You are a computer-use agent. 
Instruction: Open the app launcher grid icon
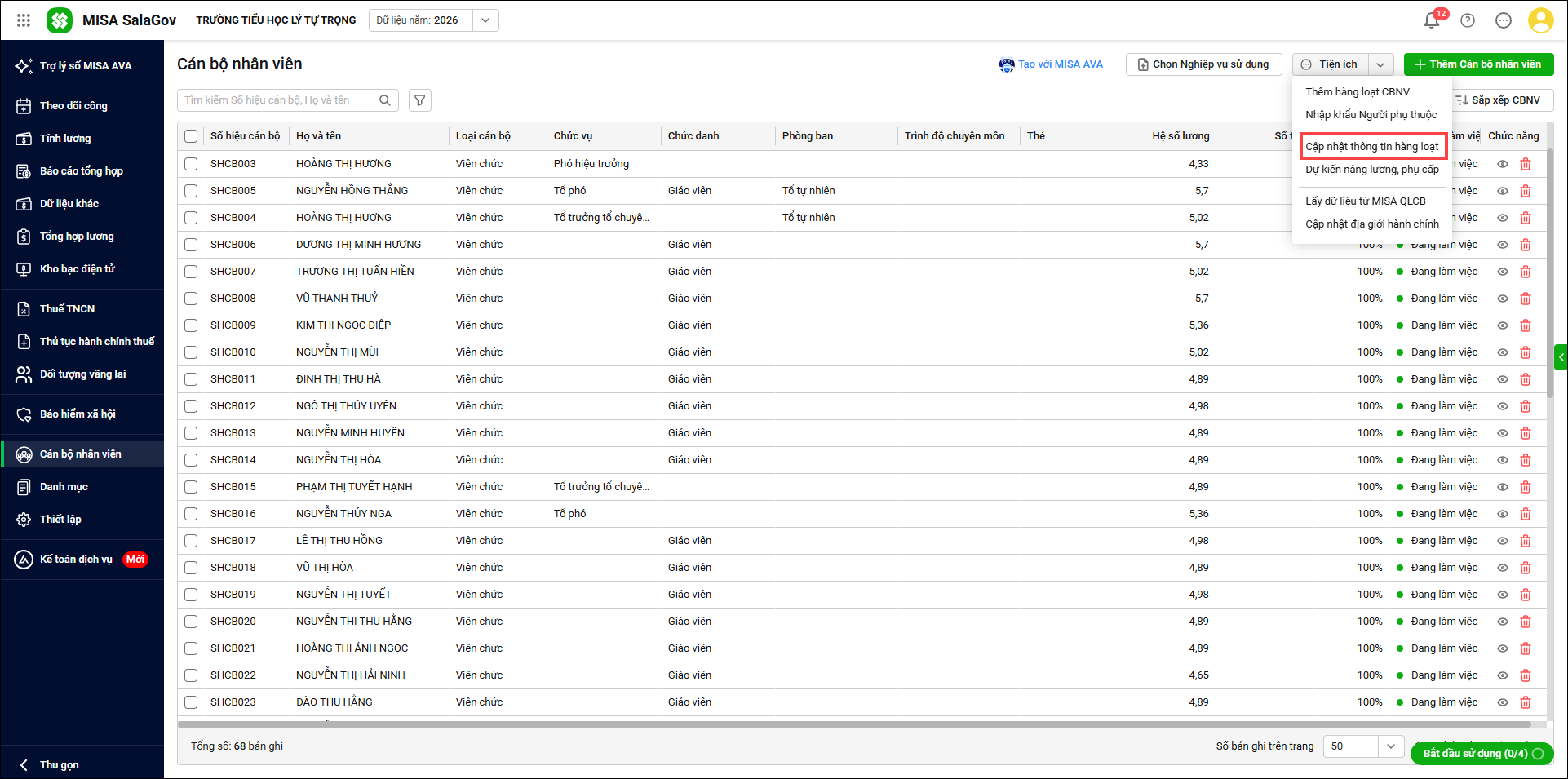24,20
